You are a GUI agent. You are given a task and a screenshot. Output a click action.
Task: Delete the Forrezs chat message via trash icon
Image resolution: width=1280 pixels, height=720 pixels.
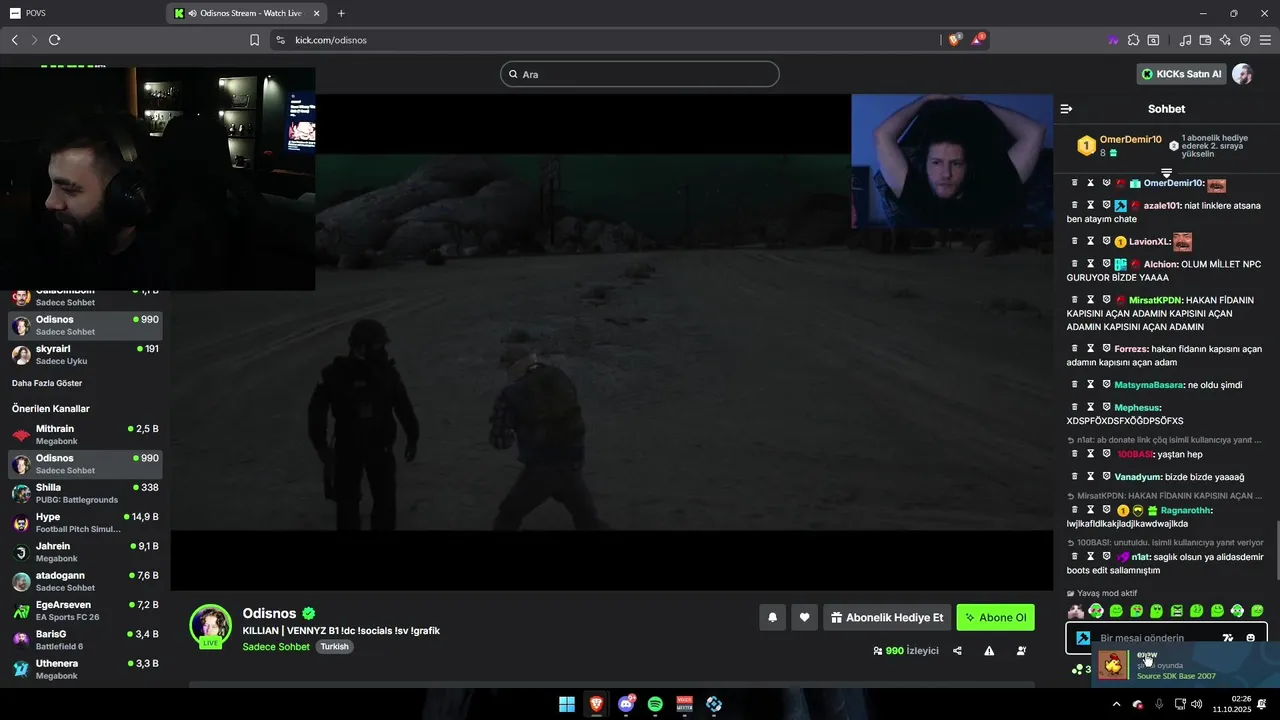point(1075,349)
